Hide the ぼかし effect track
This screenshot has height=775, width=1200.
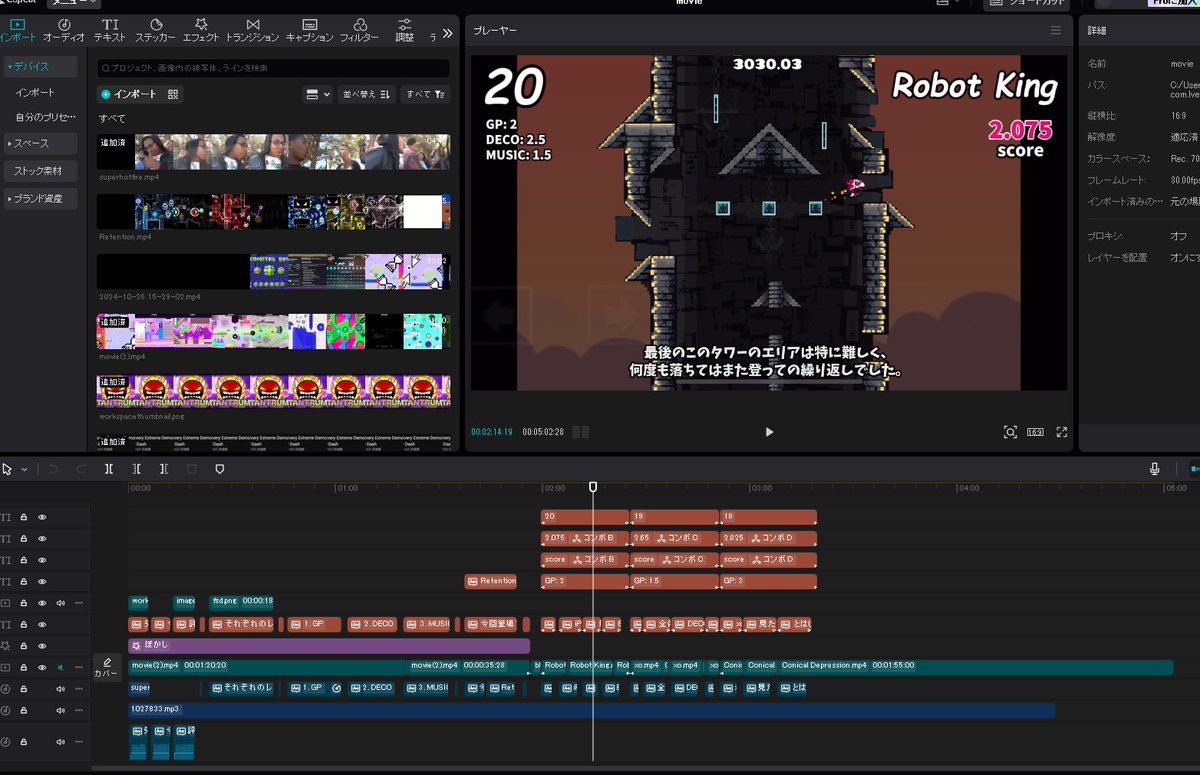(x=42, y=646)
